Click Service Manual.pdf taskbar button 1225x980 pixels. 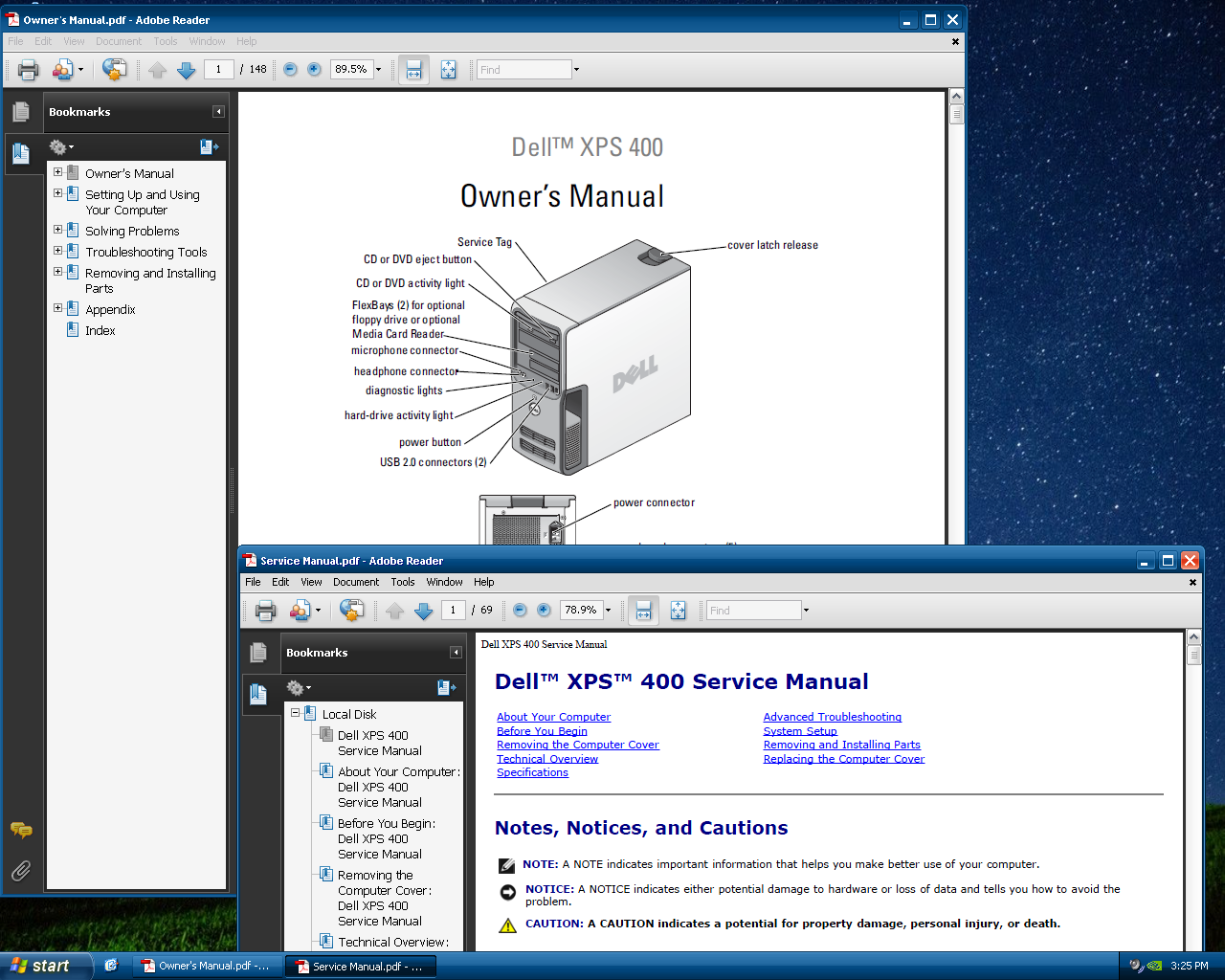[361, 967]
